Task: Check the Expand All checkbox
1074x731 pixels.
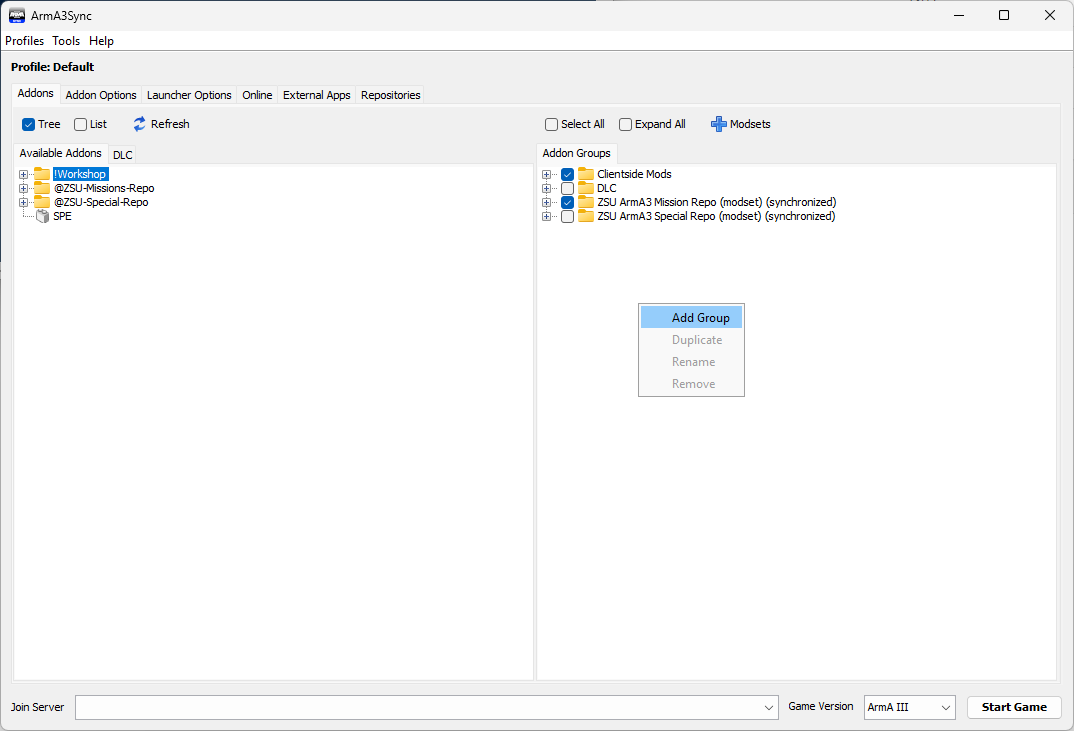Action: 626,124
